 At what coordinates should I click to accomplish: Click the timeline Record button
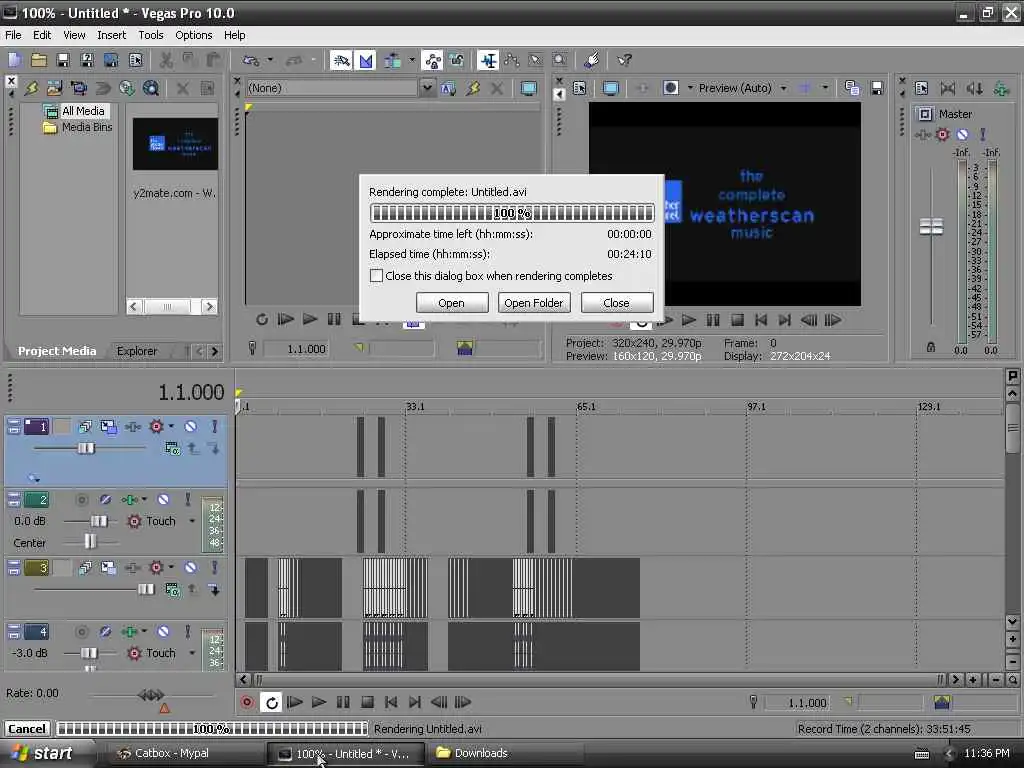(x=247, y=703)
